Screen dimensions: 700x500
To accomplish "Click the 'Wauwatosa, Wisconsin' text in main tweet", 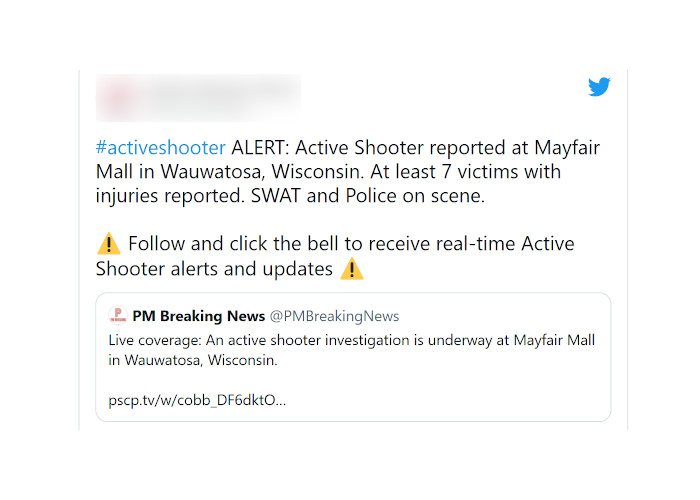I will (262, 172).
